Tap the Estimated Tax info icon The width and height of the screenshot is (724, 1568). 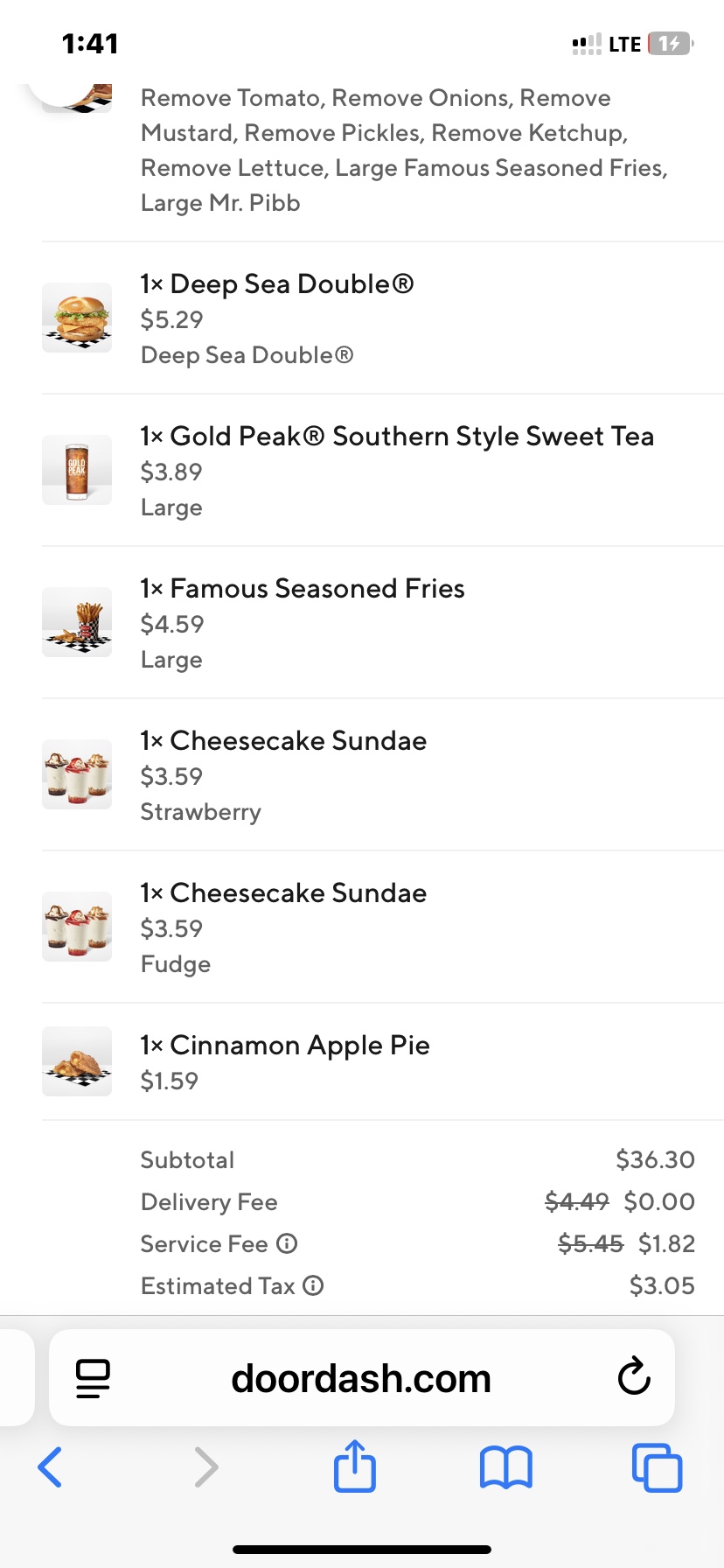tap(313, 1285)
